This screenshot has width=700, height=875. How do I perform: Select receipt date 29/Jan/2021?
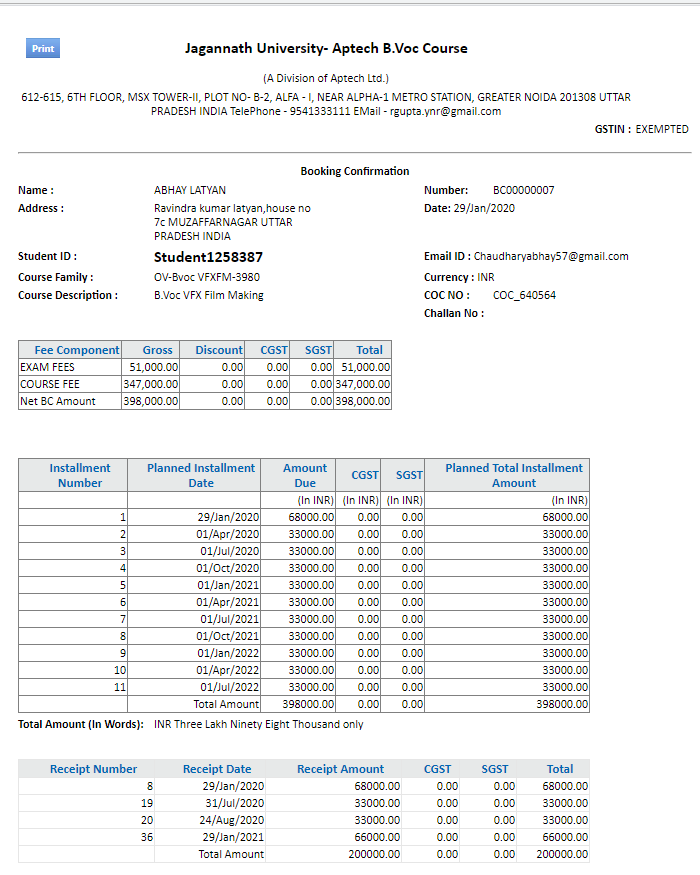click(233, 838)
